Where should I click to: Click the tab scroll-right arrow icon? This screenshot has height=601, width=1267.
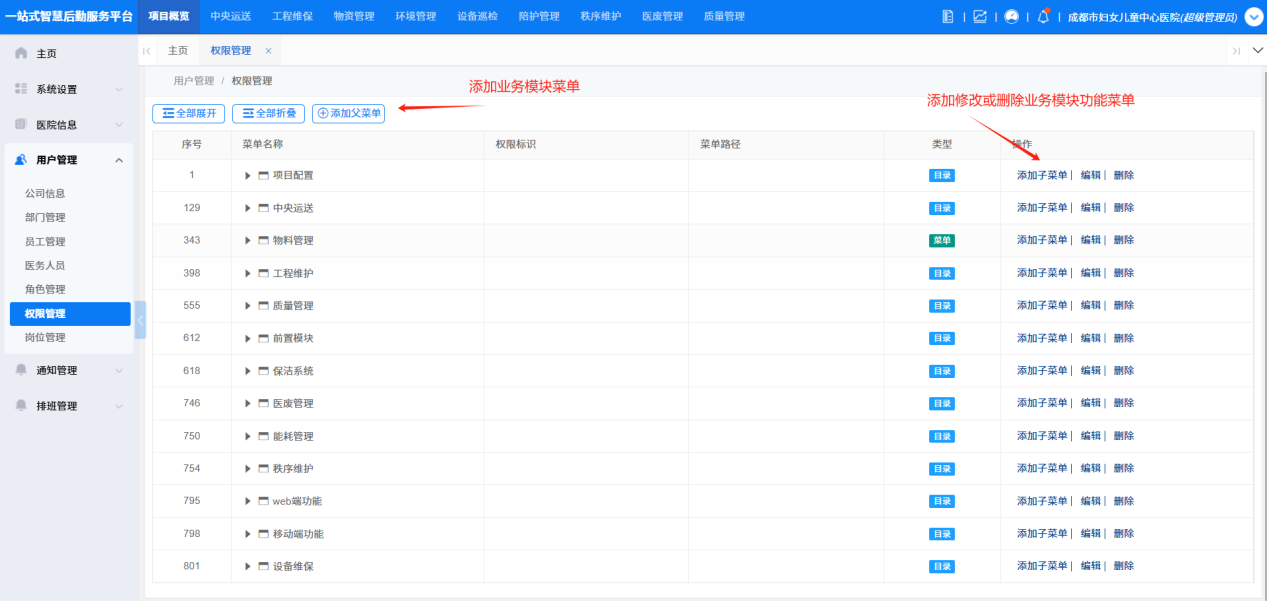[x=1237, y=51]
